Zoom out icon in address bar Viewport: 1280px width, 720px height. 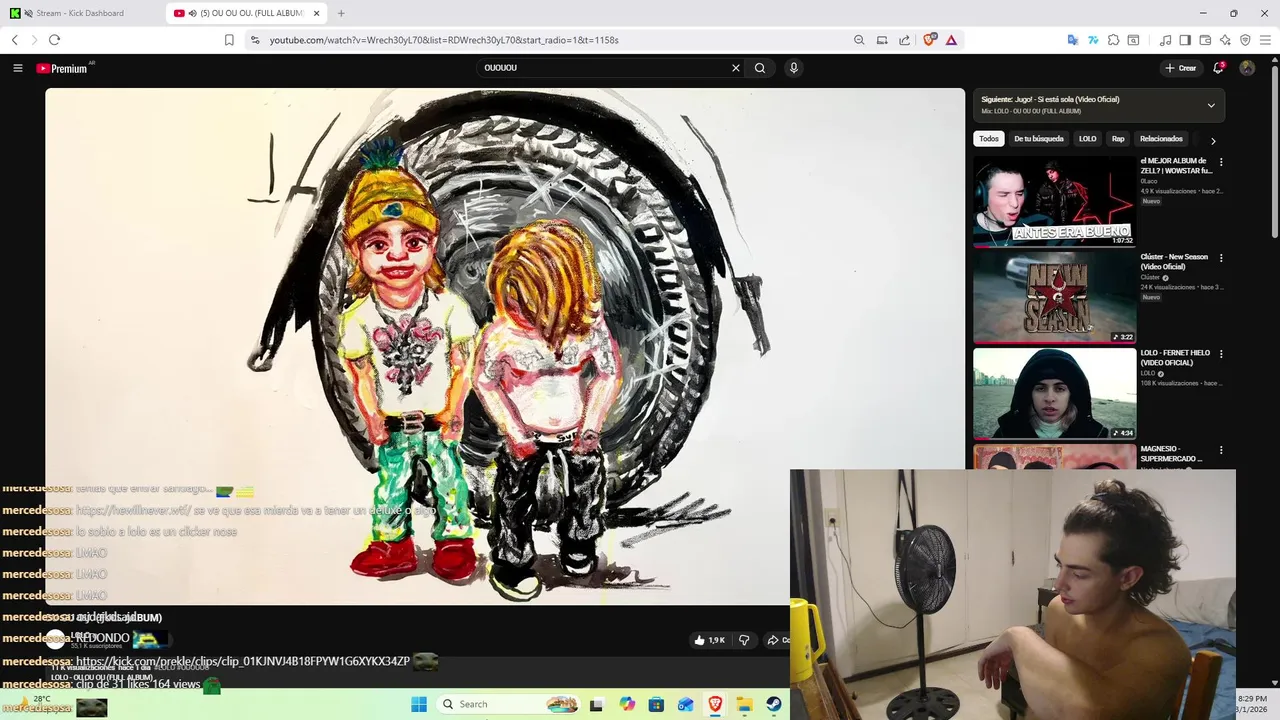859,40
